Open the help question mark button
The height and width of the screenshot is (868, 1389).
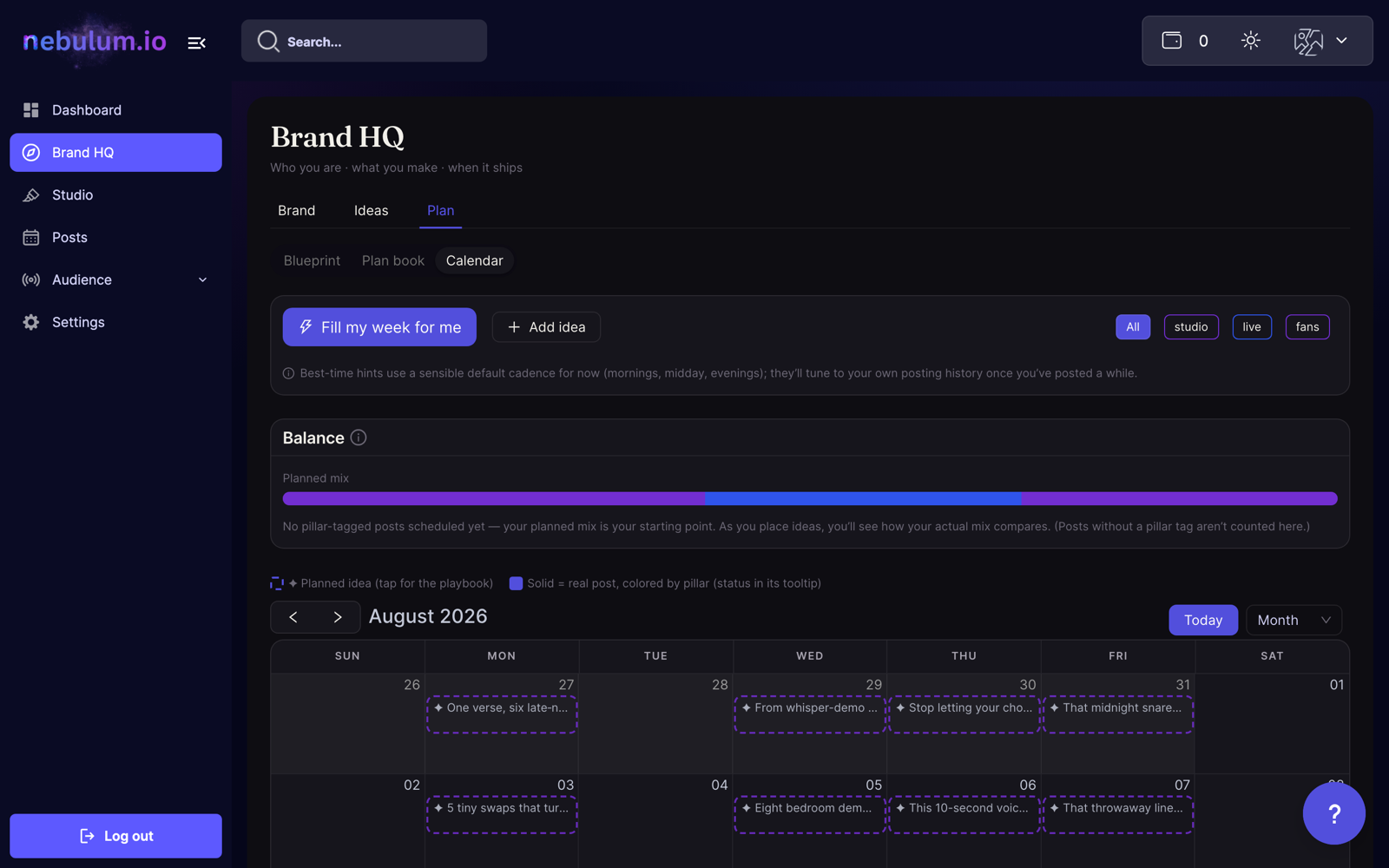[x=1334, y=813]
